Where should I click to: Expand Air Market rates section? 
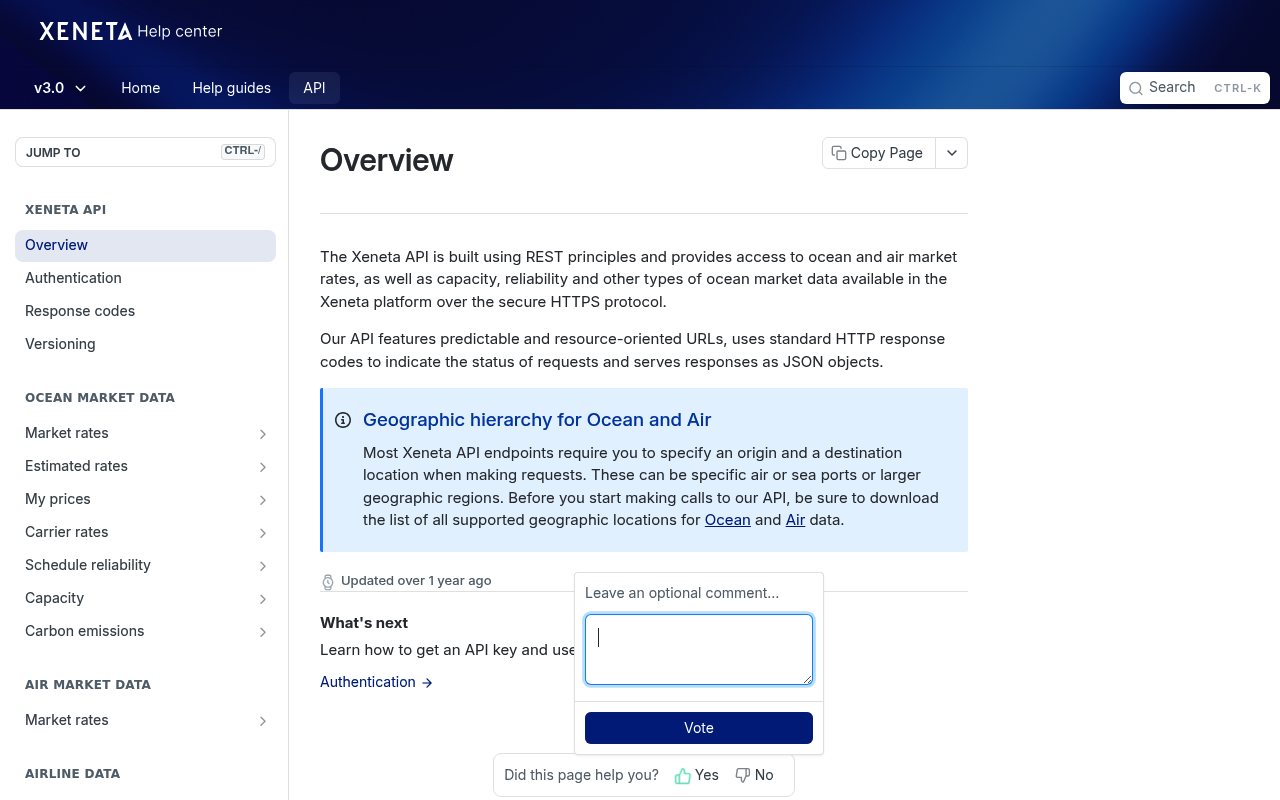pyautogui.click(x=263, y=721)
